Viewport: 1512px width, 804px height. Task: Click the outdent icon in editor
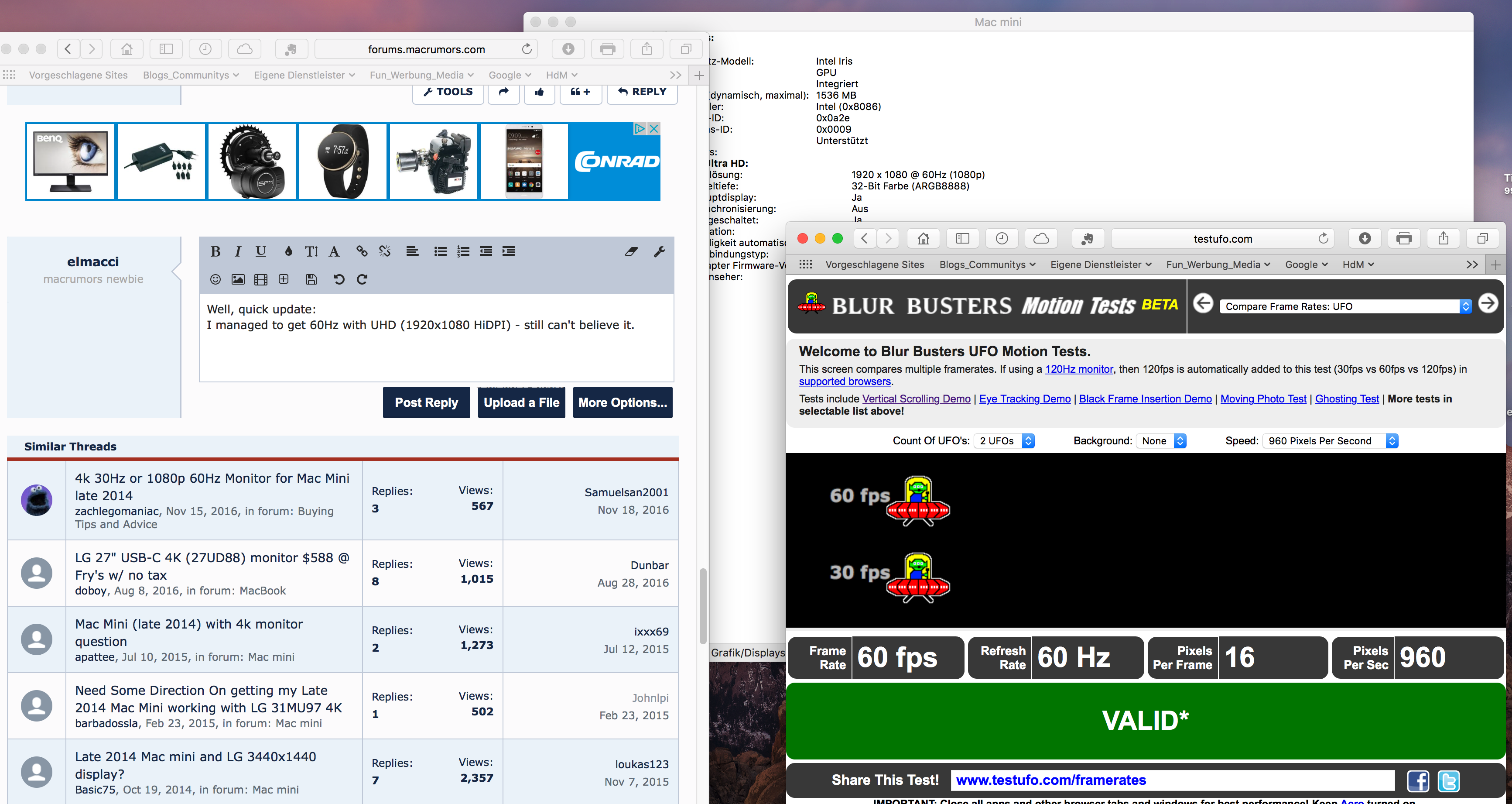click(x=486, y=251)
